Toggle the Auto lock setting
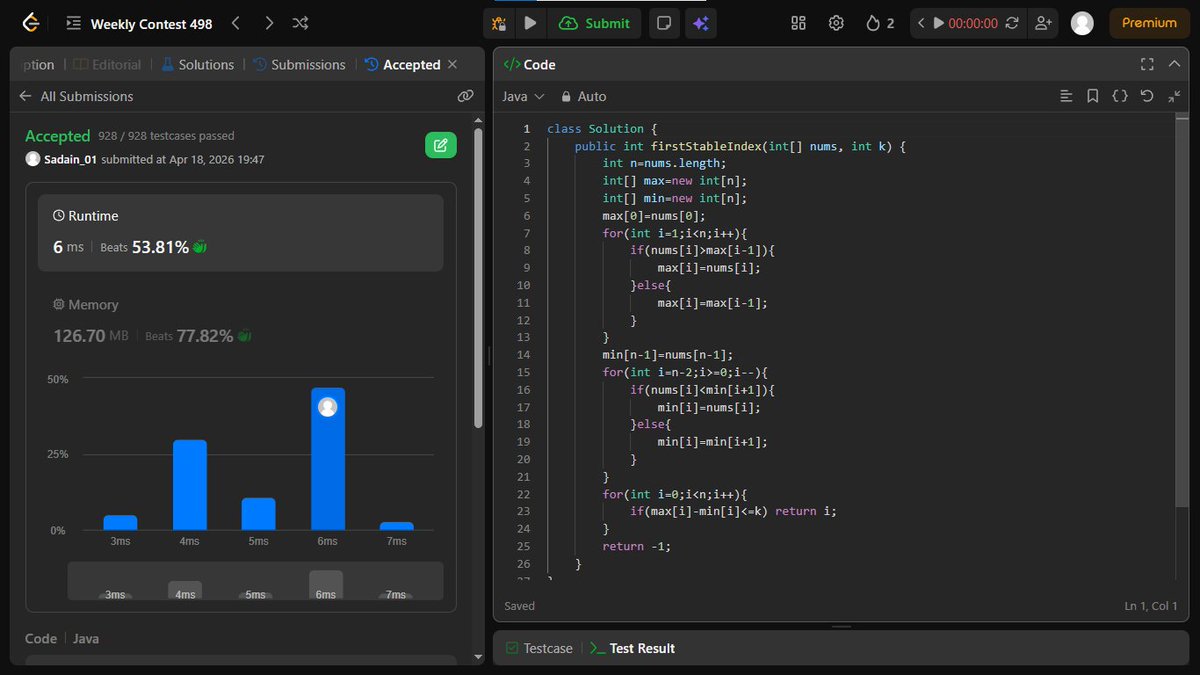The width and height of the screenshot is (1200, 675). (x=583, y=96)
